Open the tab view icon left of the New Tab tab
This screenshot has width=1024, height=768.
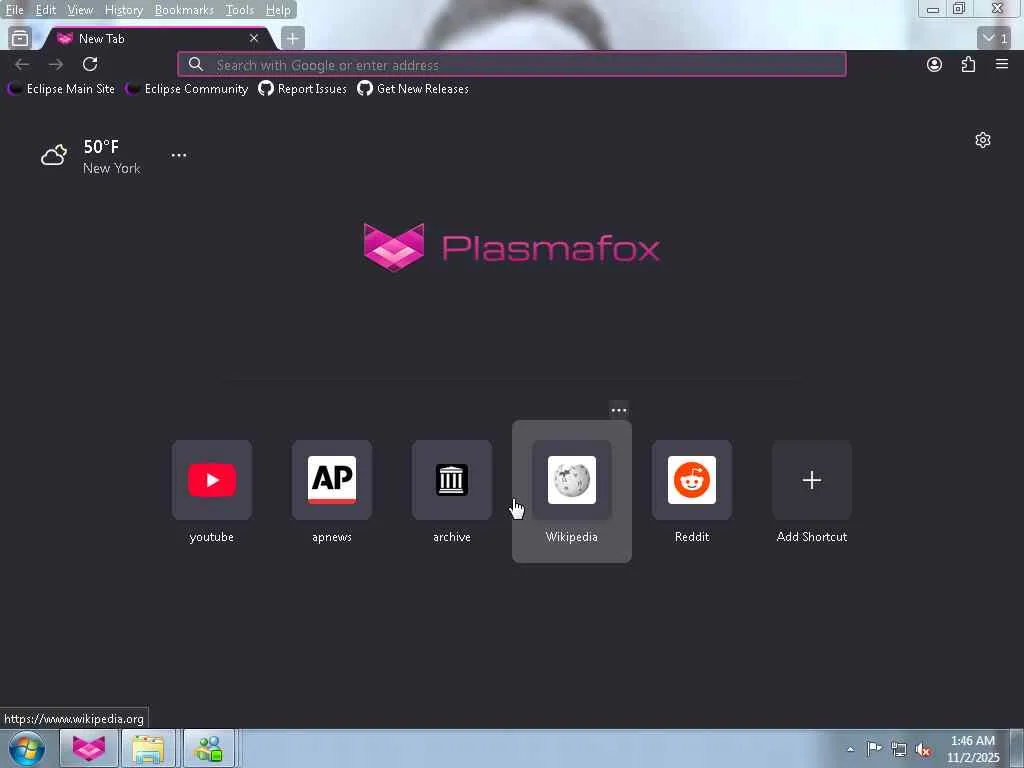pos(20,39)
